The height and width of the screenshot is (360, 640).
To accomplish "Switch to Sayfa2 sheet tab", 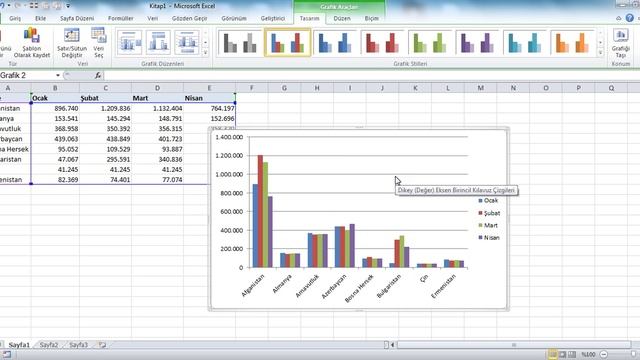I will [x=49, y=345].
